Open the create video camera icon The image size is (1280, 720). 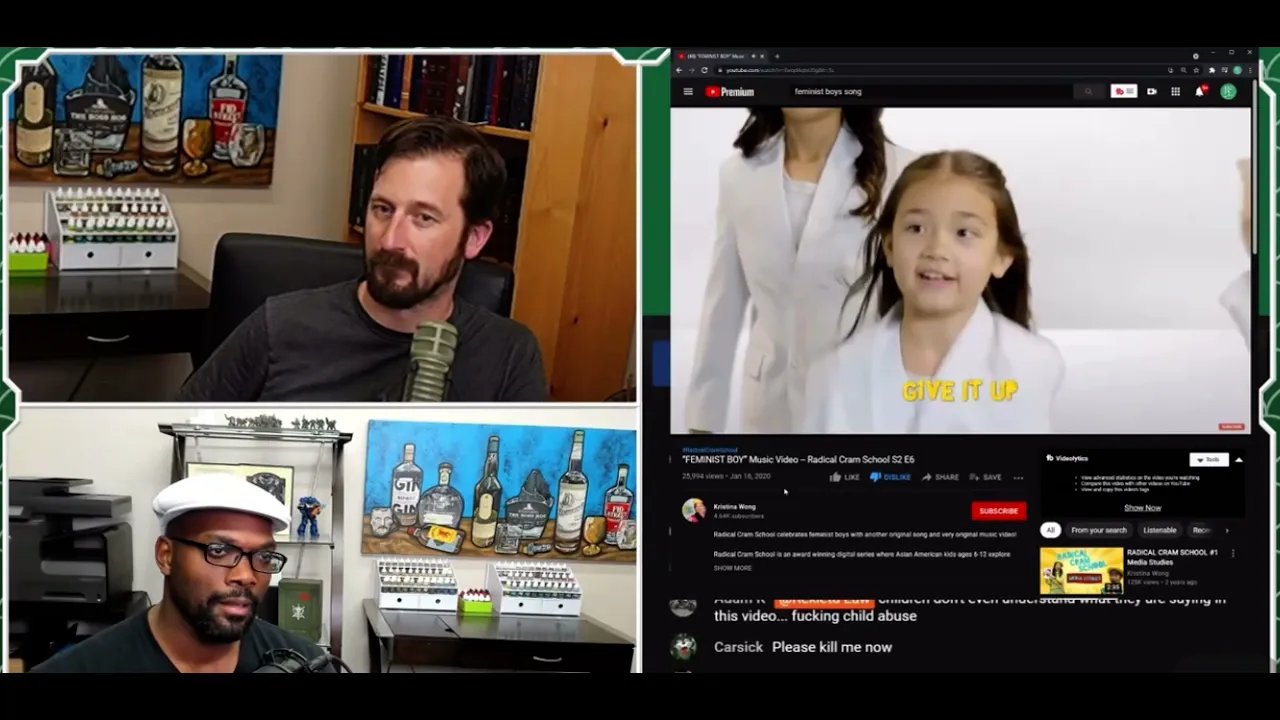pyautogui.click(x=1152, y=91)
